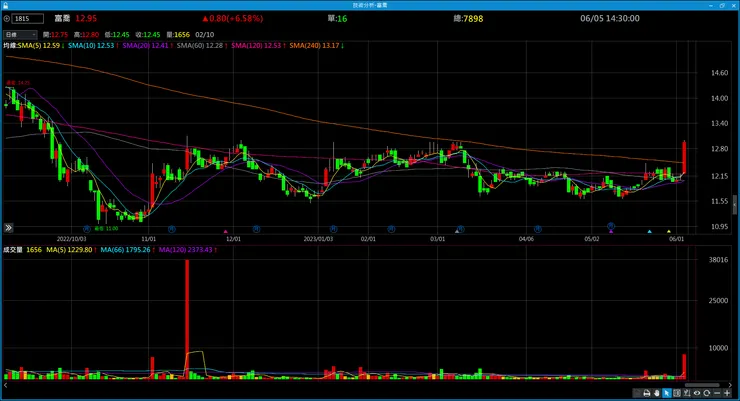The width and height of the screenshot is (740, 401).
Task: Click the 14.60 price axis label
Action: pyautogui.click(x=719, y=73)
